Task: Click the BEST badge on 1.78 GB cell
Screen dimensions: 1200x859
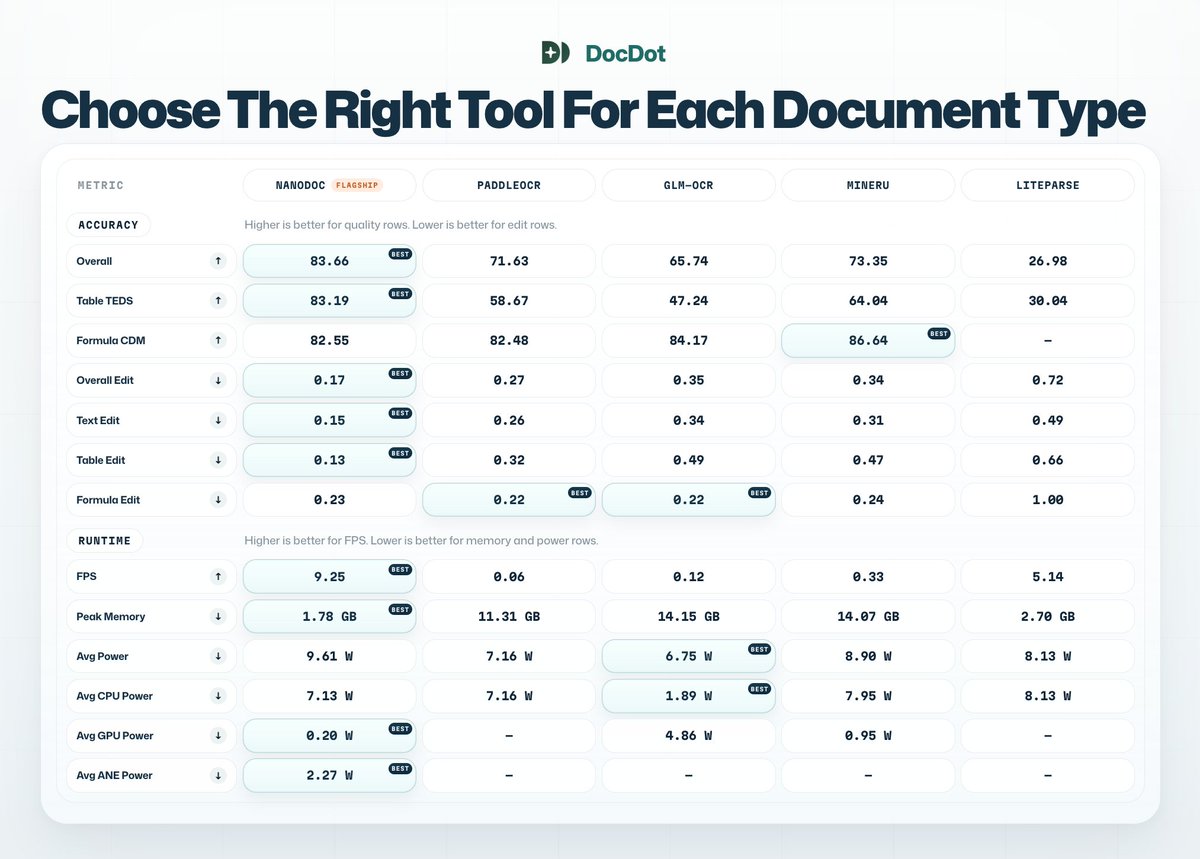Action: click(400, 609)
